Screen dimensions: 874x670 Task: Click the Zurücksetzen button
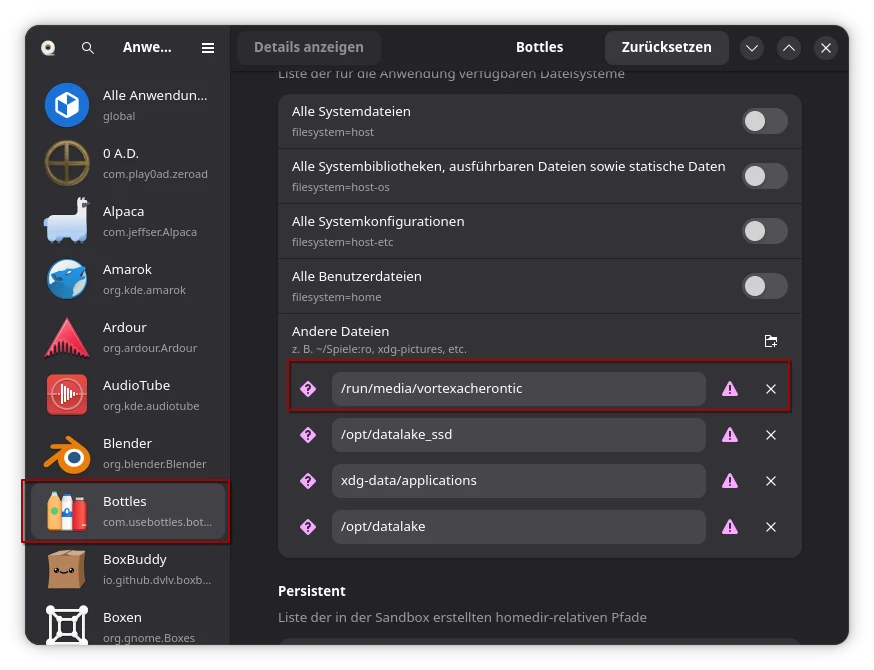tap(666, 47)
